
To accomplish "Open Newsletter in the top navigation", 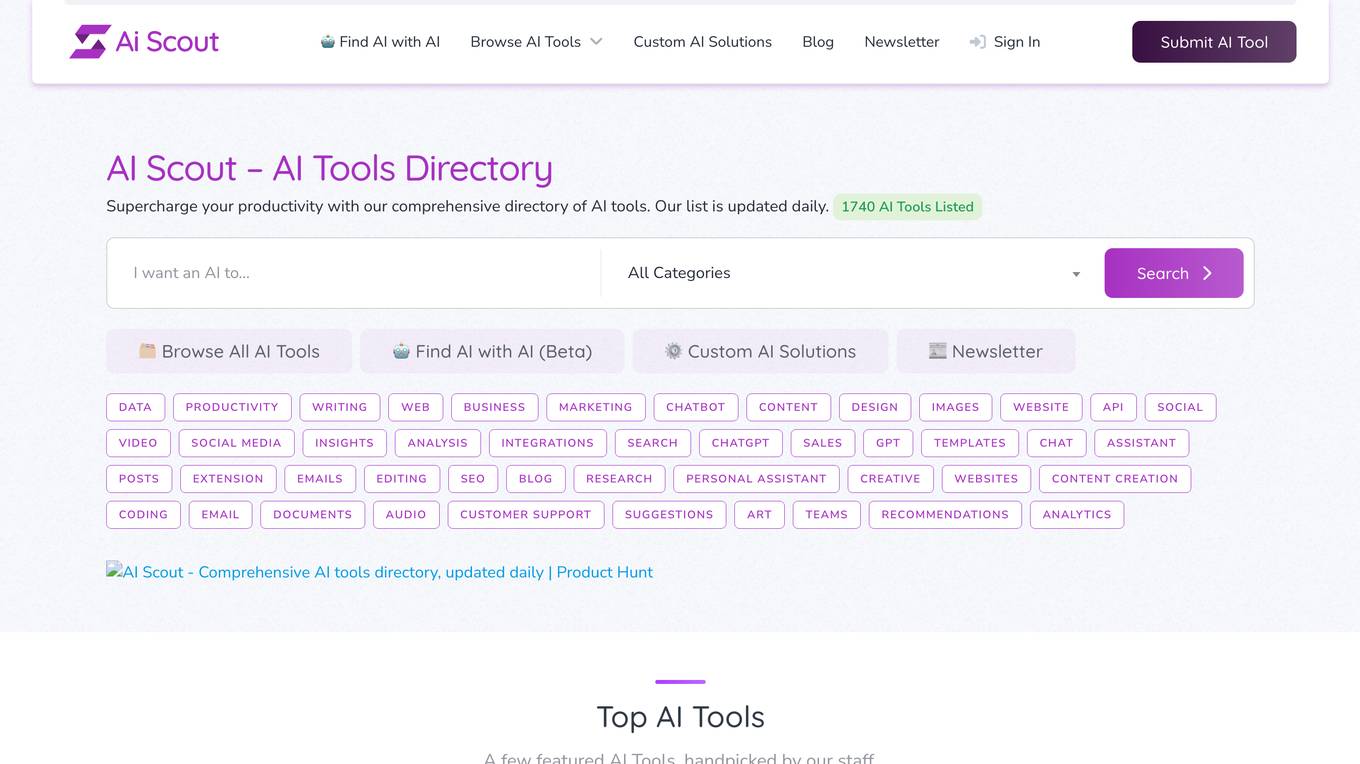I will 902,42.
